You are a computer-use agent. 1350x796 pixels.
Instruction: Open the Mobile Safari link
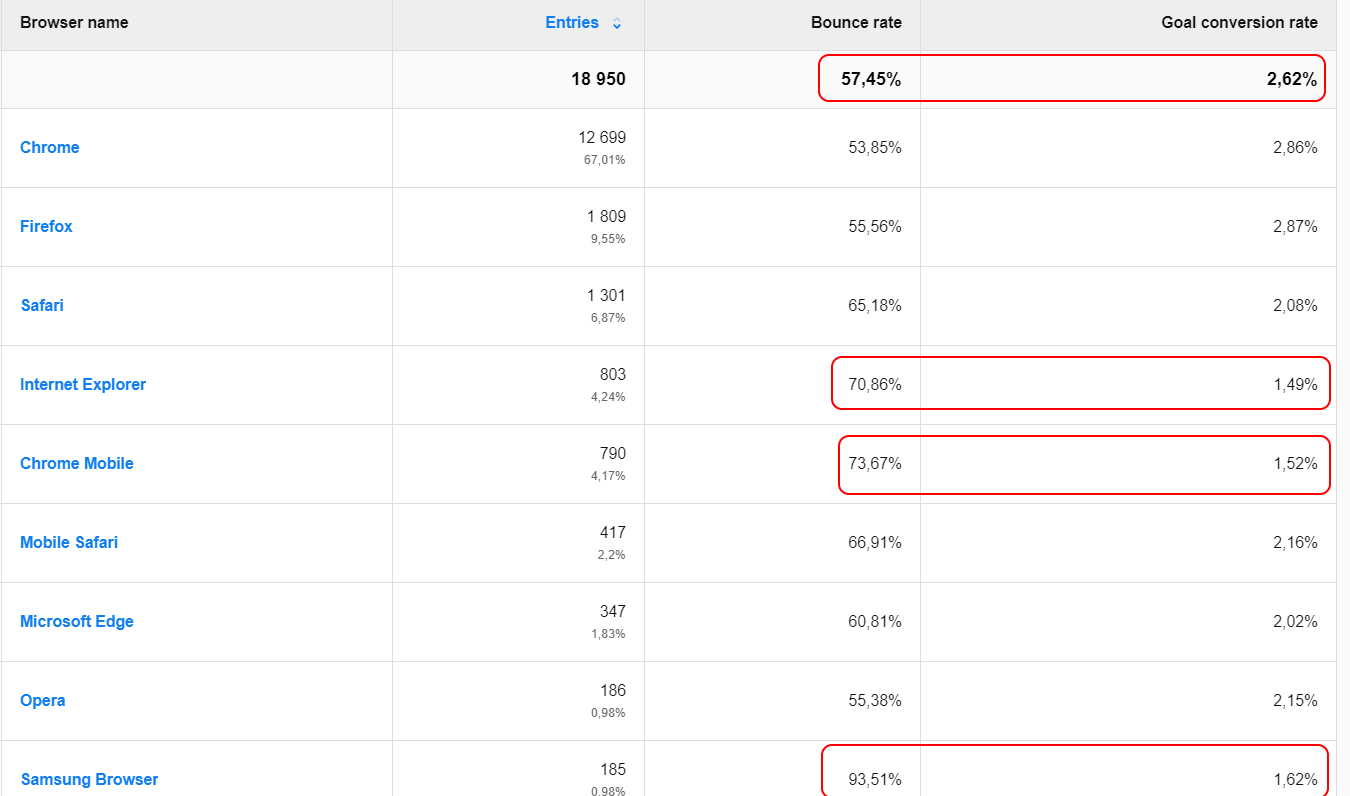(x=69, y=542)
